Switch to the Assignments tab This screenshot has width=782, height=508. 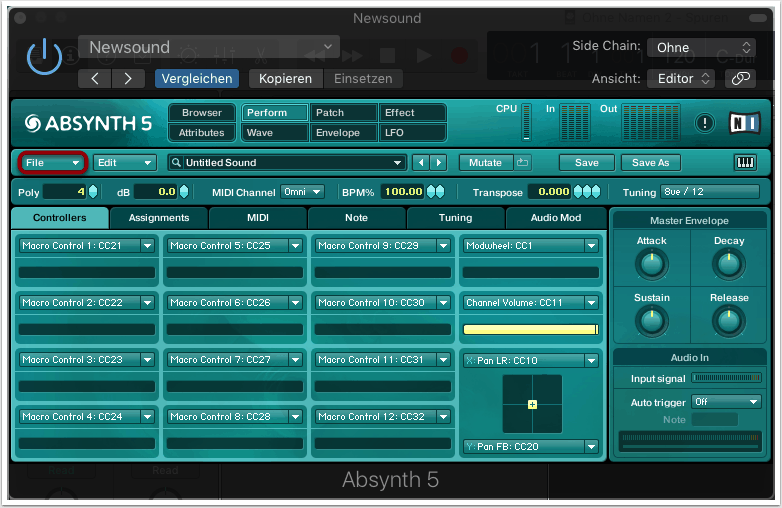tap(159, 217)
